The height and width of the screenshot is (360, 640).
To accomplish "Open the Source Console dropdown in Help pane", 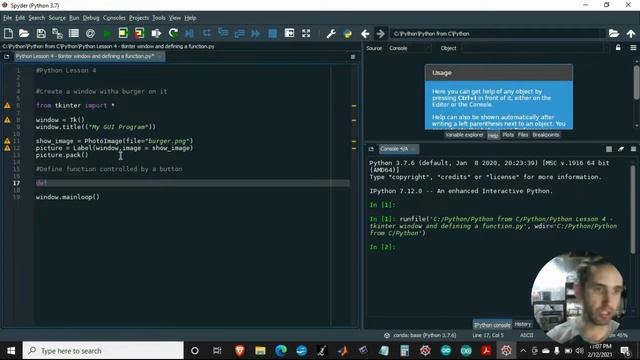I will point(409,48).
